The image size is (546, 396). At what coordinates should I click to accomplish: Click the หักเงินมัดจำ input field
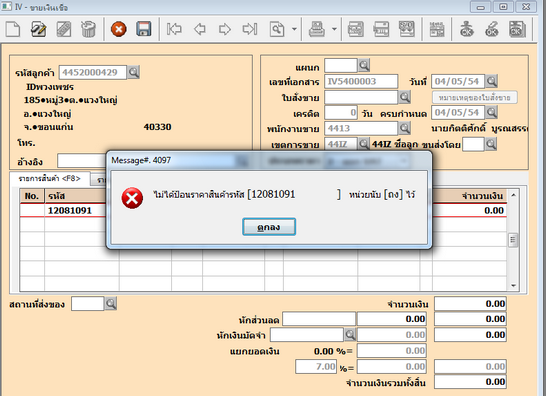[x=307, y=335]
